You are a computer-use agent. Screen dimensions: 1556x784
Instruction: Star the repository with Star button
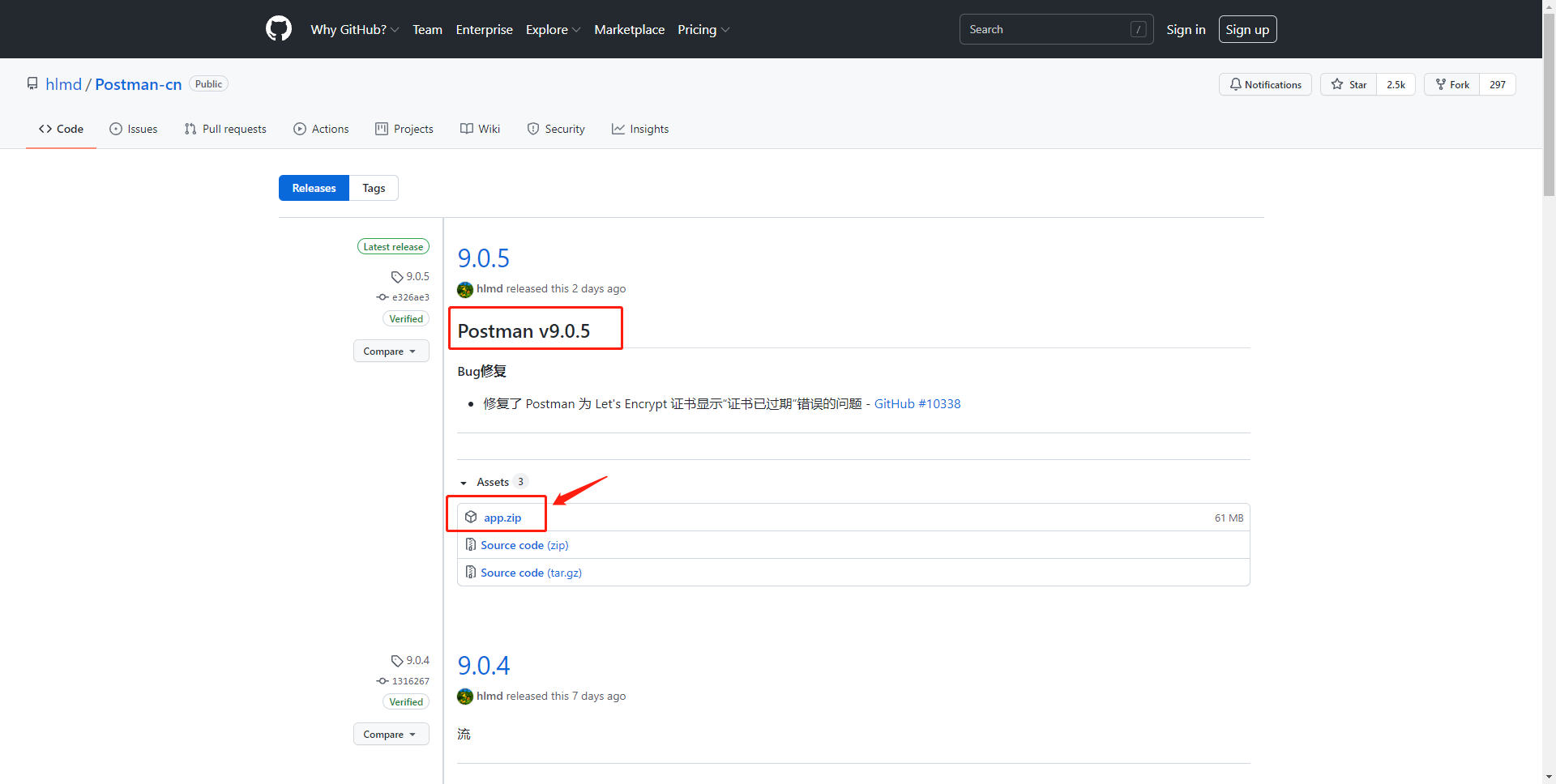[x=1349, y=84]
